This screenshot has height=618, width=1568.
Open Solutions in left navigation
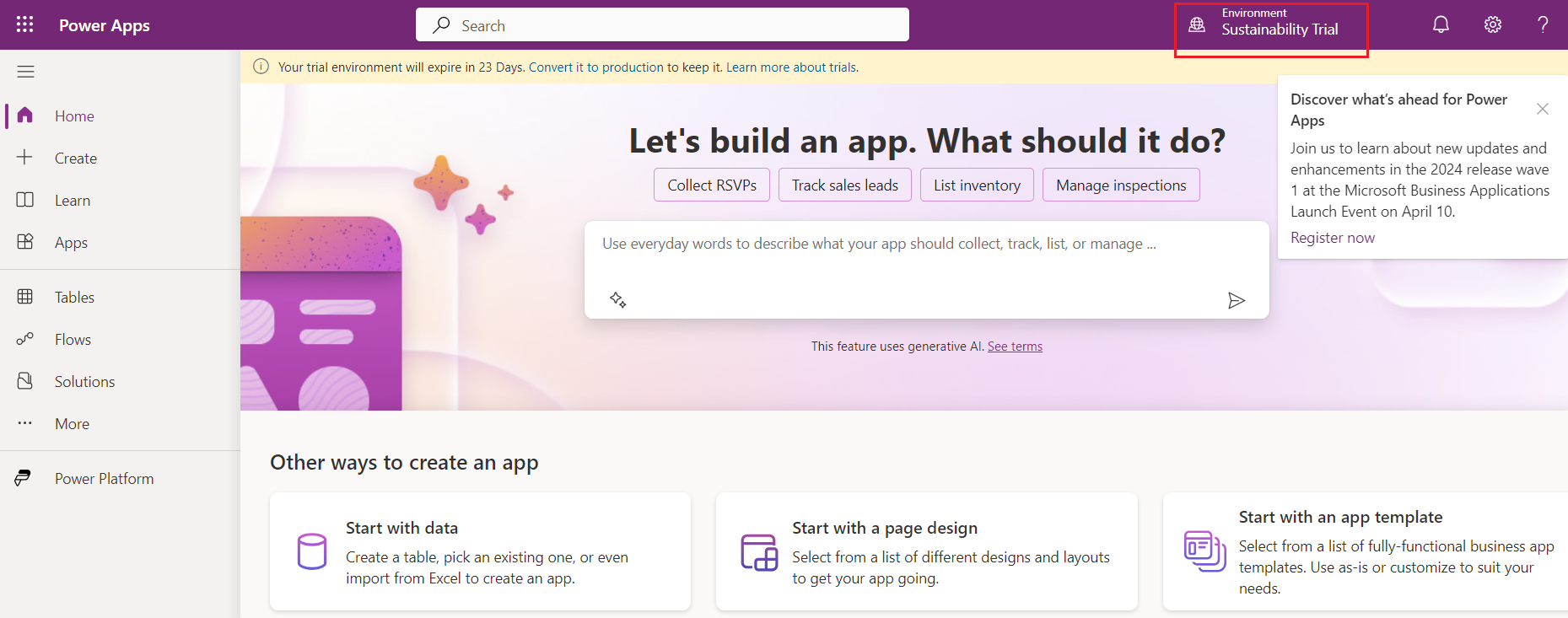84,382
